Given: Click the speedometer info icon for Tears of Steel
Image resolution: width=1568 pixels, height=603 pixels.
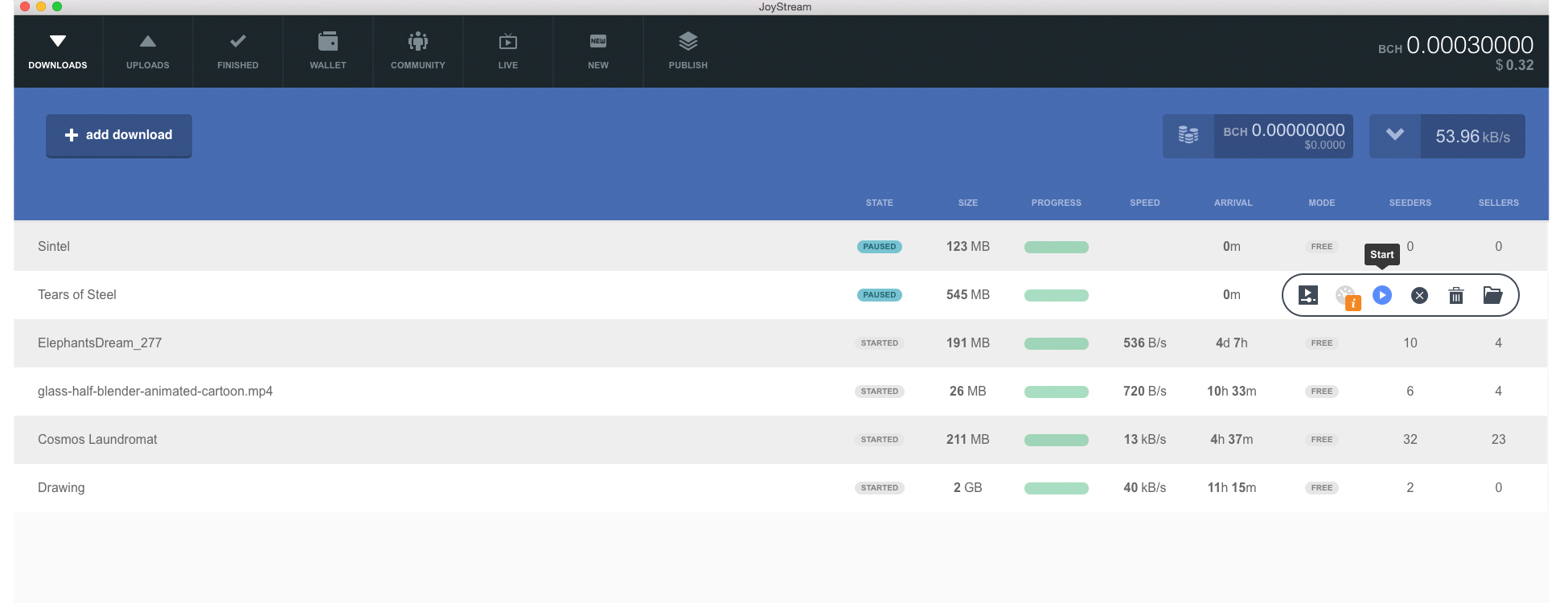Looking at the screenshot, I should tap(1347, 297).
